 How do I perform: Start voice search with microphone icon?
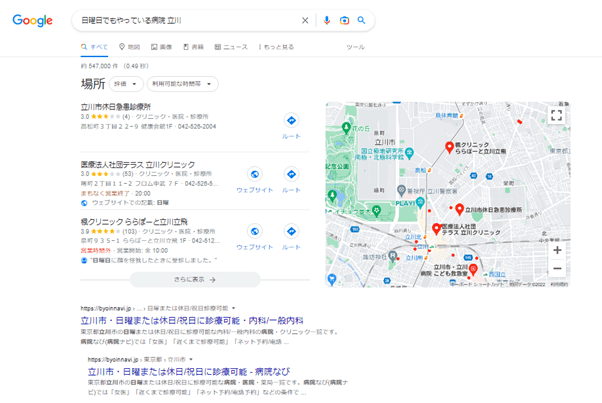327,20
